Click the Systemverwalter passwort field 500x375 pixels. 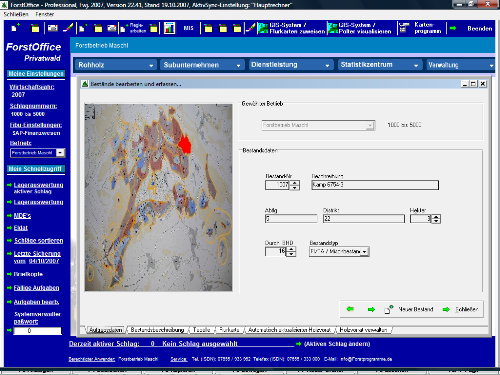[37, 331]
